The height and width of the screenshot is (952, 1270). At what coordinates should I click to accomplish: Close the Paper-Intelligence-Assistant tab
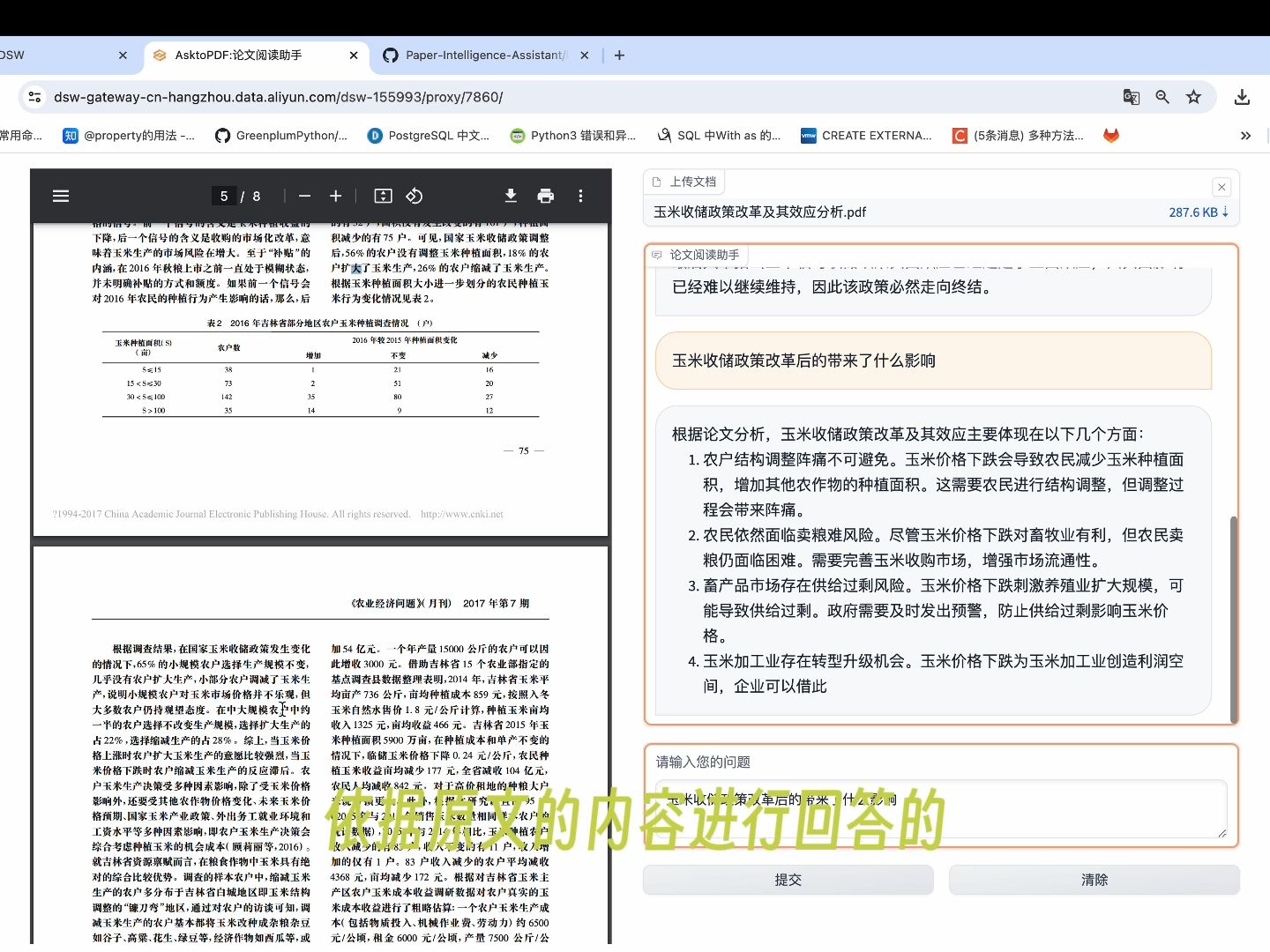pos(584,55)
